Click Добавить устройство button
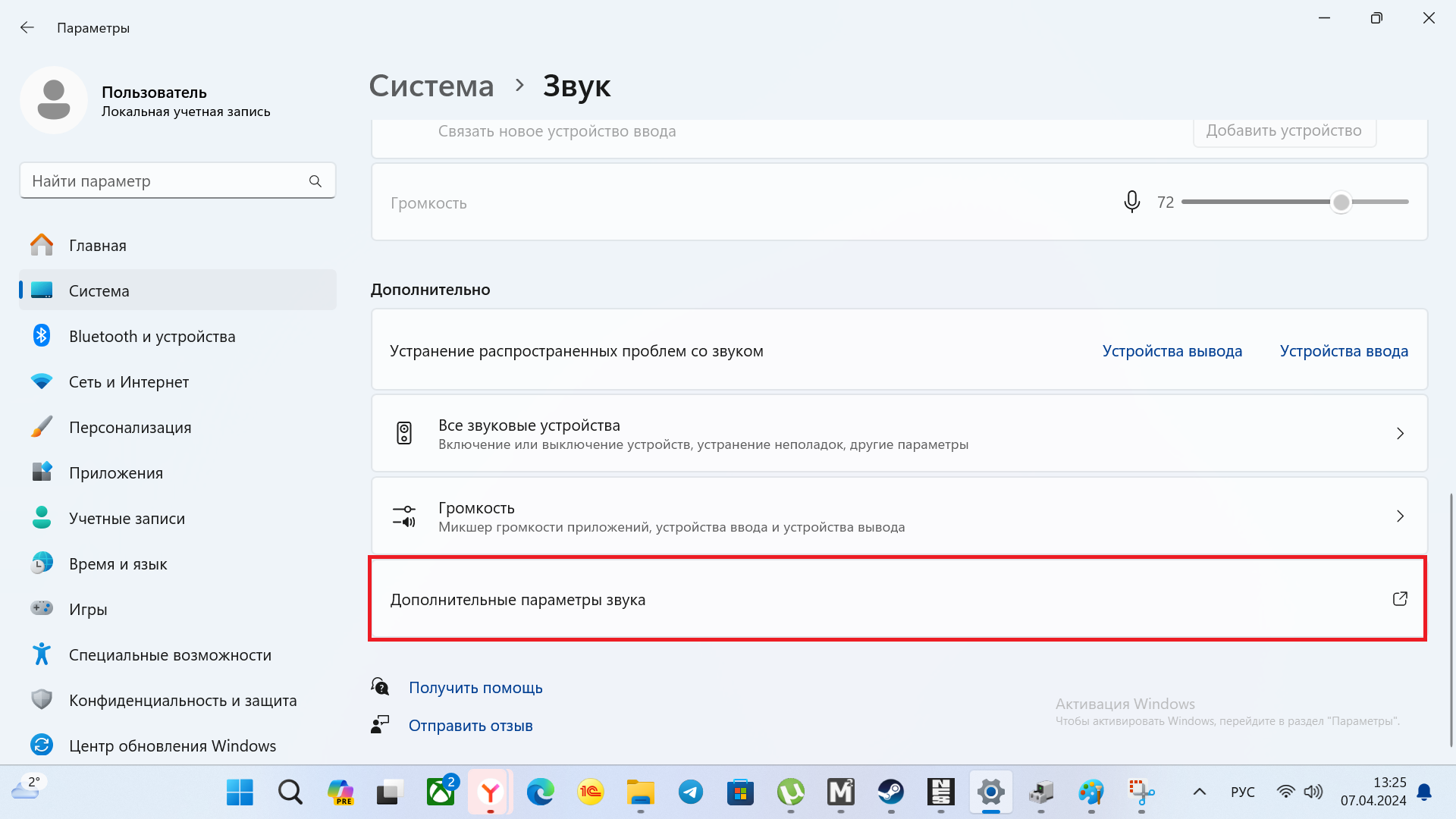Screen dimensions: 1456x819 coord(1284,131)
